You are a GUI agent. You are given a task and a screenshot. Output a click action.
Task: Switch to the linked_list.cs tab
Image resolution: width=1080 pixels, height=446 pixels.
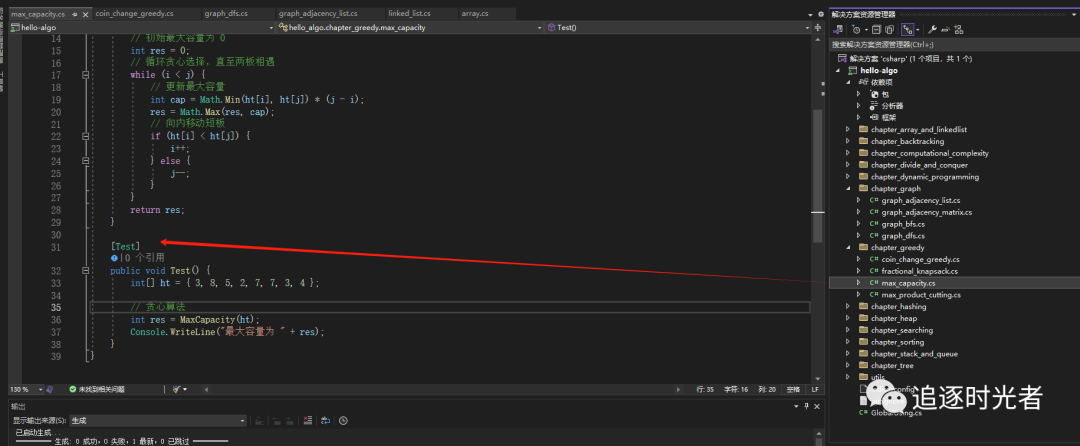408,14
